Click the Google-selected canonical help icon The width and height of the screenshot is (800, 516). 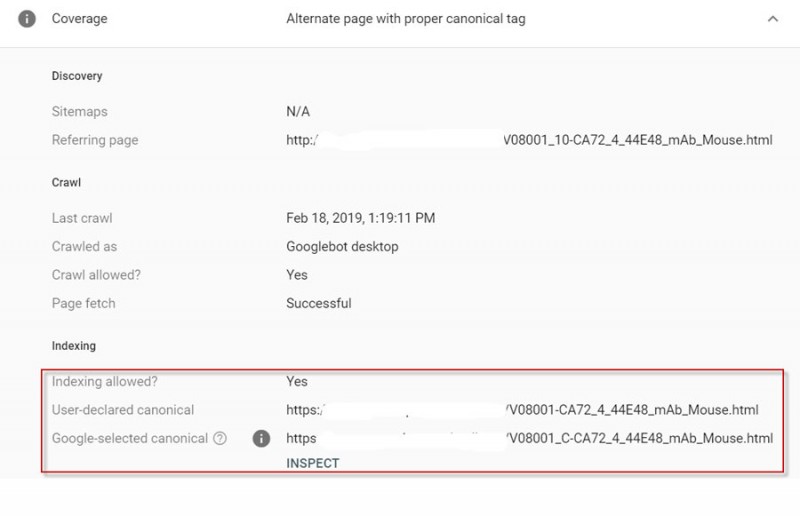[220, 438]
